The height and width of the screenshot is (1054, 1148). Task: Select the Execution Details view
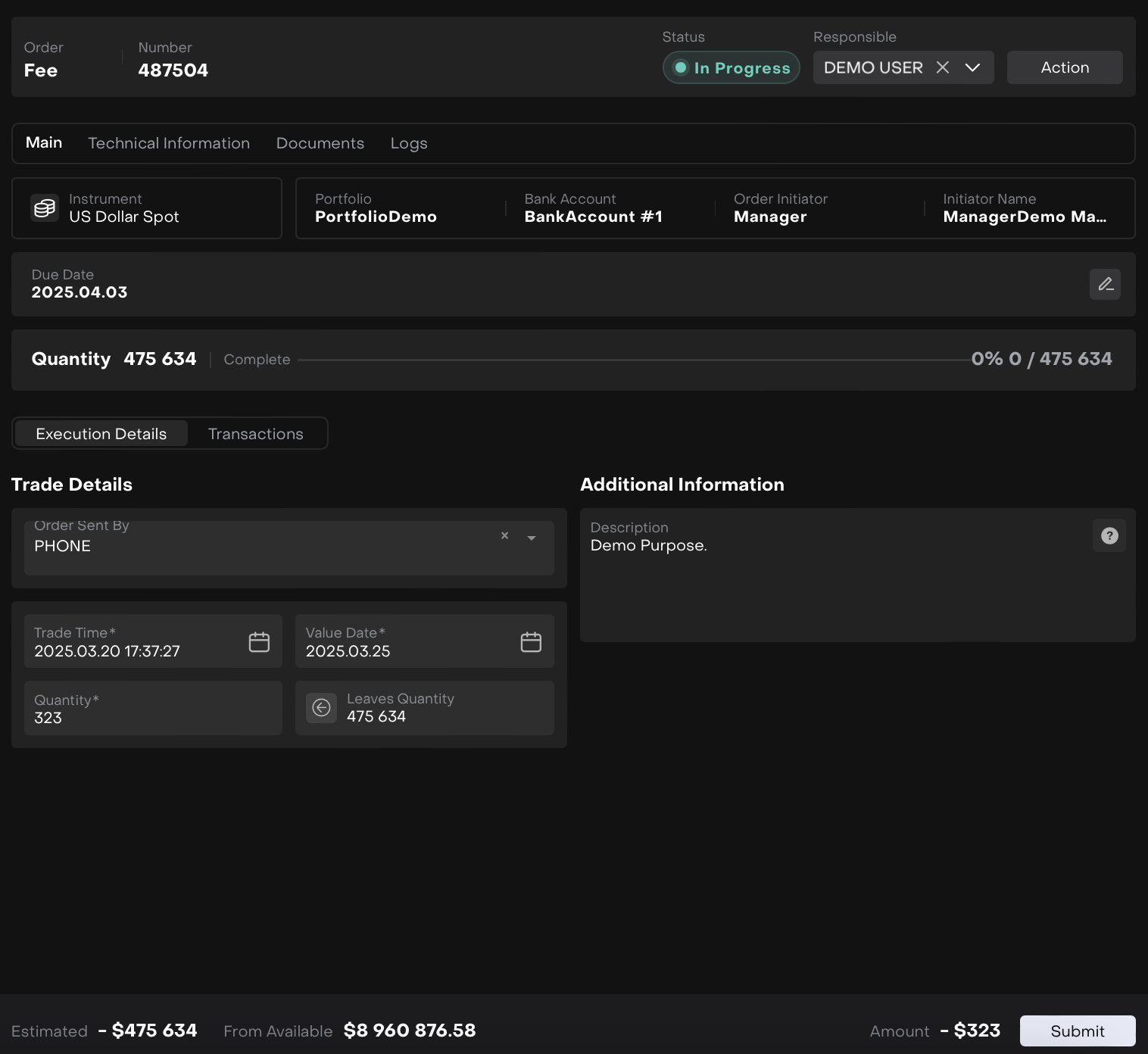point(101,434)
